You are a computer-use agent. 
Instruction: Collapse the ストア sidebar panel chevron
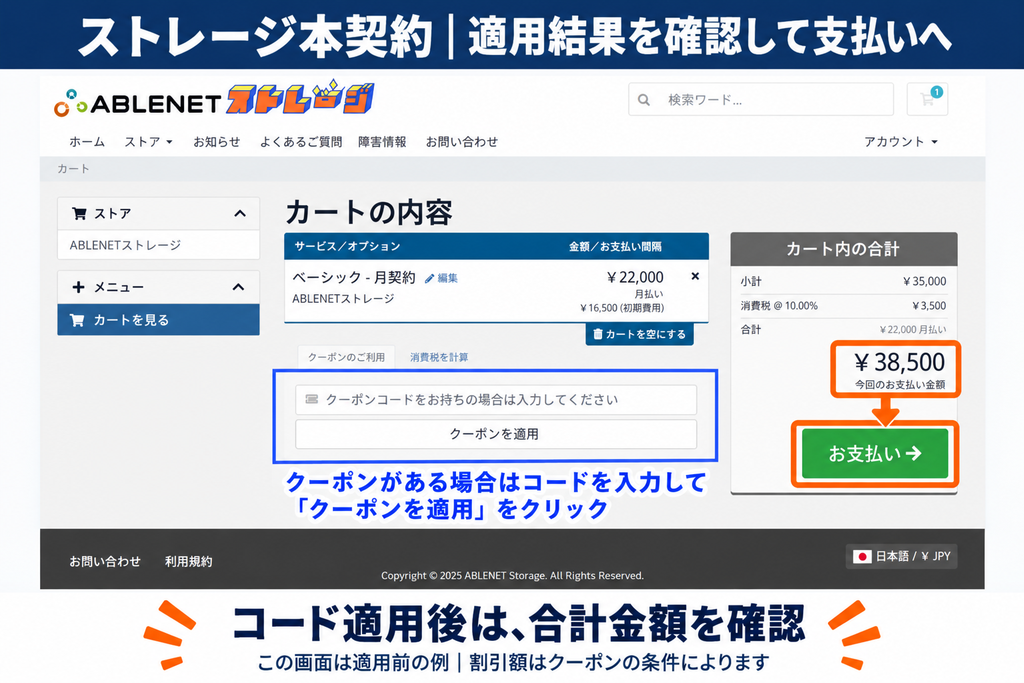coord(240,214)
